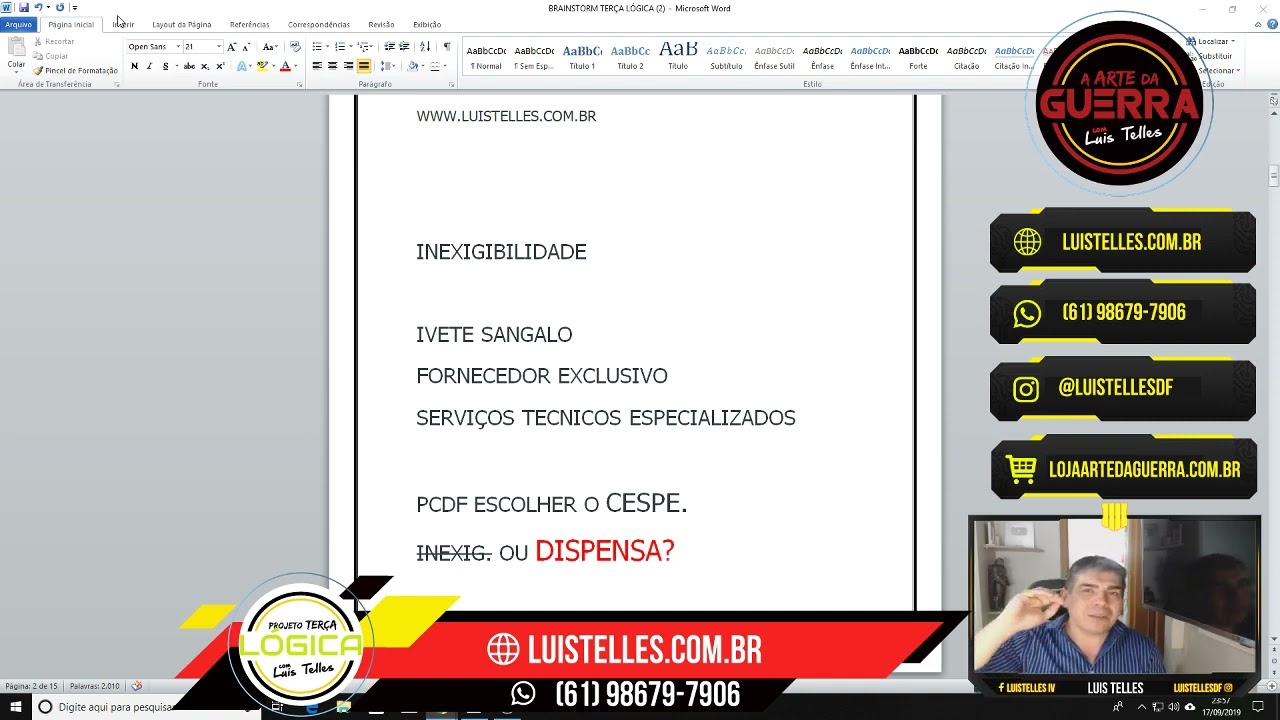Undo the last action

pyautogui.click(x=38, y=8)
